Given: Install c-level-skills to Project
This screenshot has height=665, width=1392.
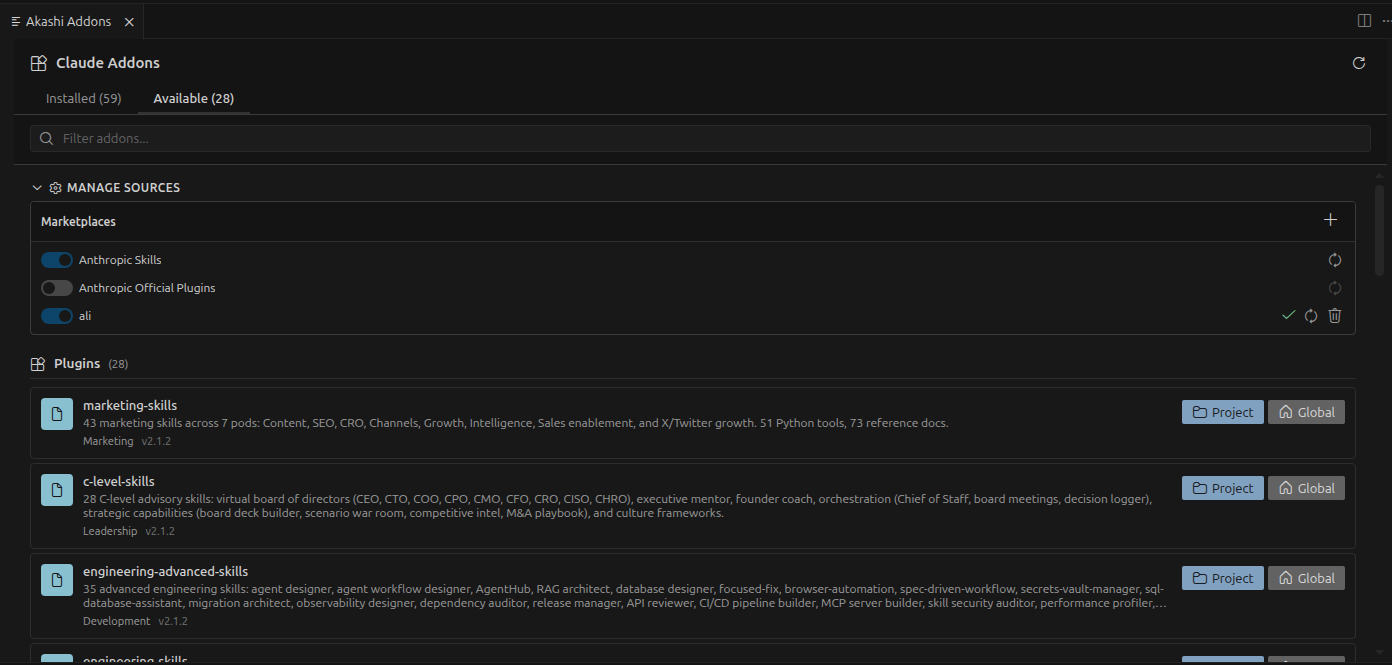Looking at the screenshot, I should pyautogui.click(x=1223, y=488).
